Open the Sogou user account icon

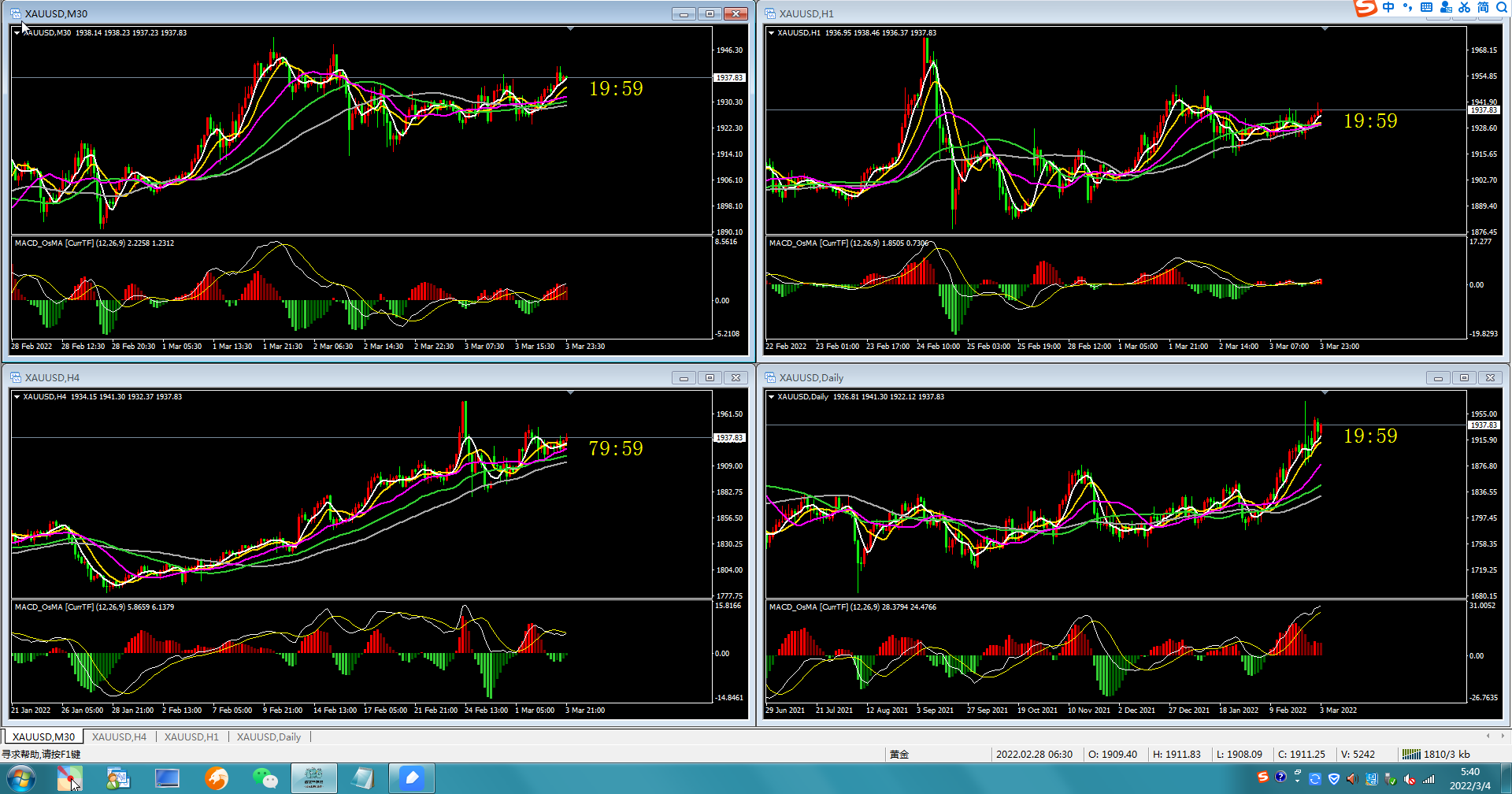coord(1445,7)
